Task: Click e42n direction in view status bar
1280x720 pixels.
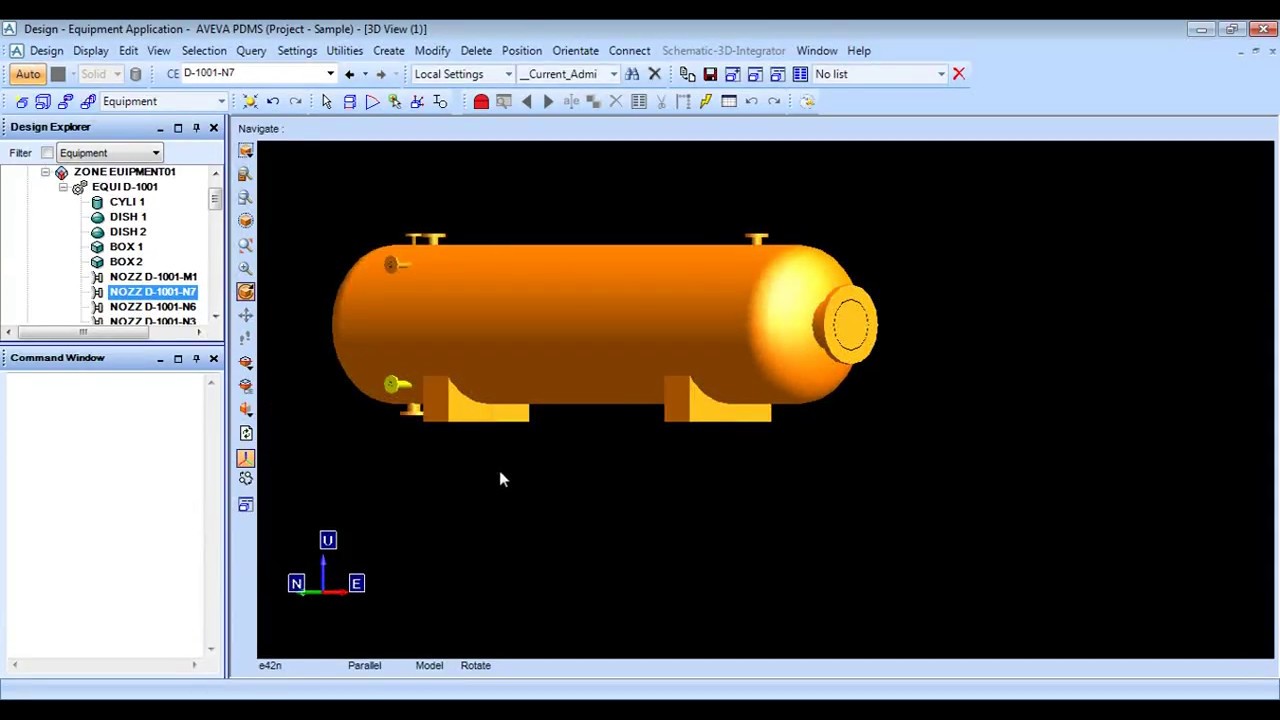Action: click(270, 666)
